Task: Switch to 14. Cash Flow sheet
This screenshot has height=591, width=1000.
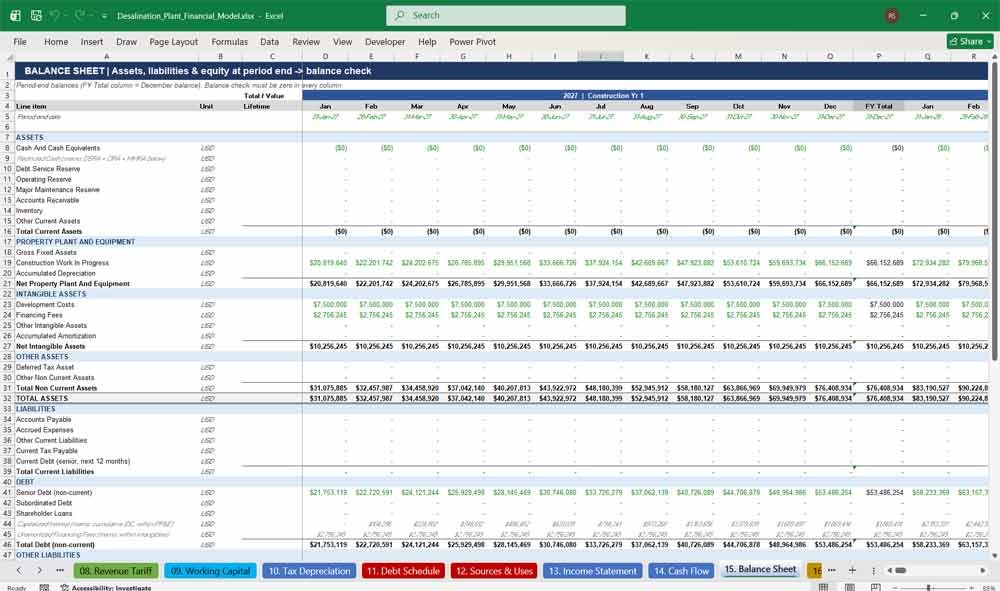Action: tap(682, 571)
